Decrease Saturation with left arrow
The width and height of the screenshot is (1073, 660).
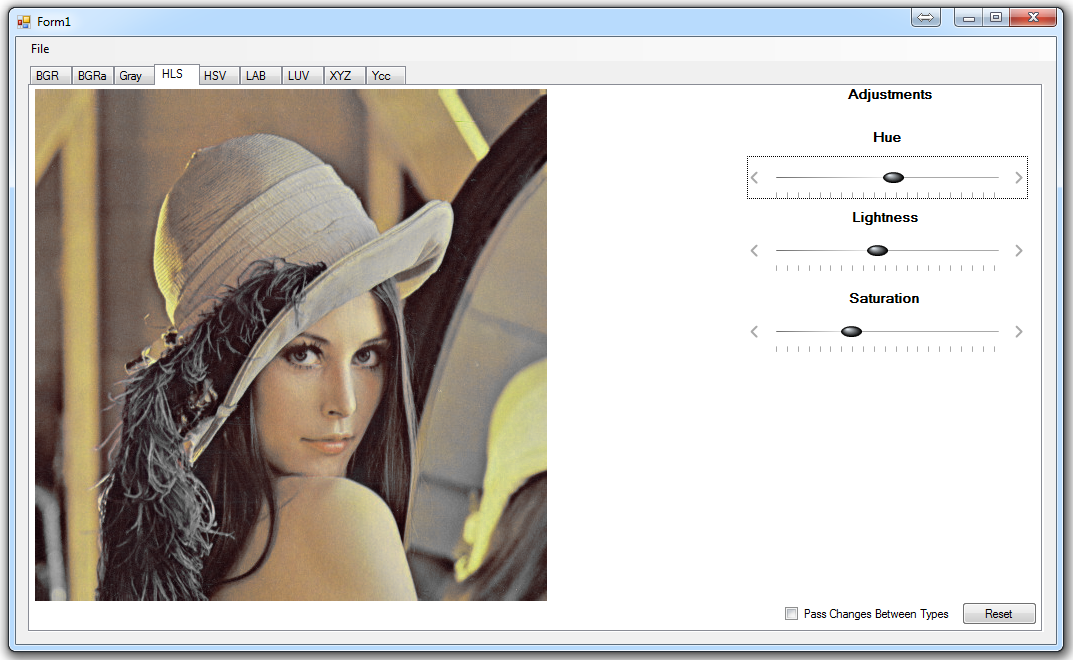755,331
